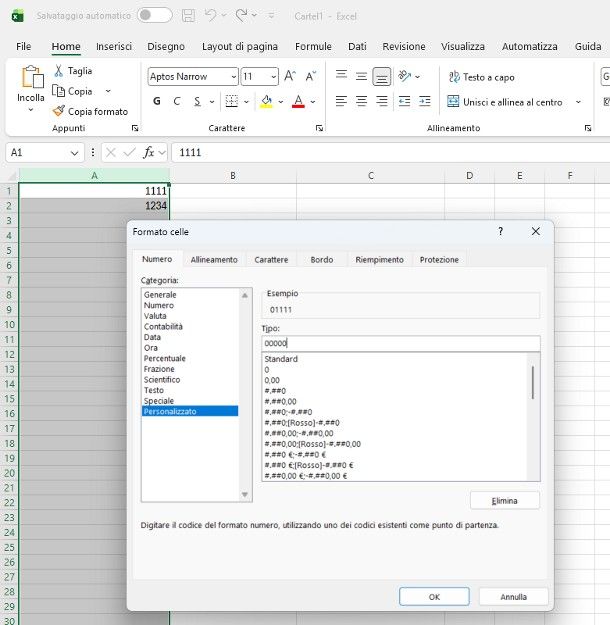610x625 pixels.
Task: Expand the Incolla dropdown arrow
Action: (x=31, y=110)
